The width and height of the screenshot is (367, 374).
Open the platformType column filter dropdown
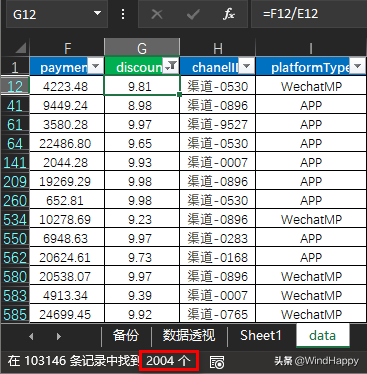pyautogui.click(x=358, y=65)
